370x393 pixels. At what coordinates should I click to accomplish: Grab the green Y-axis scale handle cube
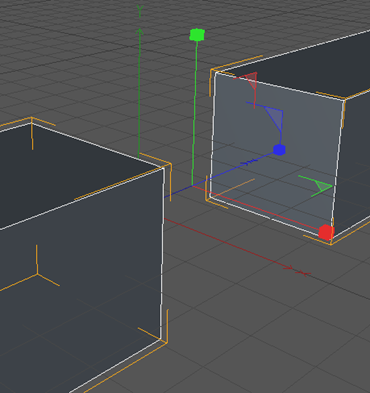point(197,35)
